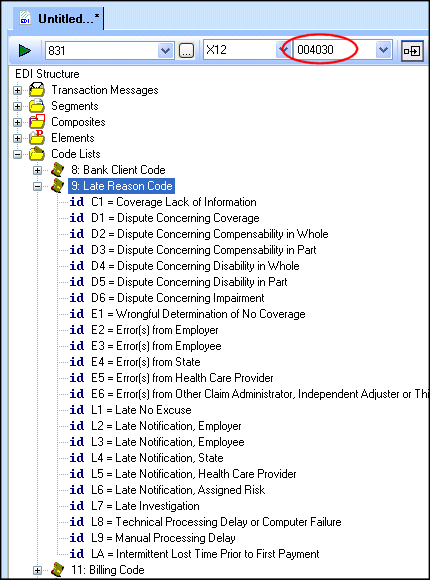
Task: Open the 004030 version dropdown arrow
Action: coord(383,50)
